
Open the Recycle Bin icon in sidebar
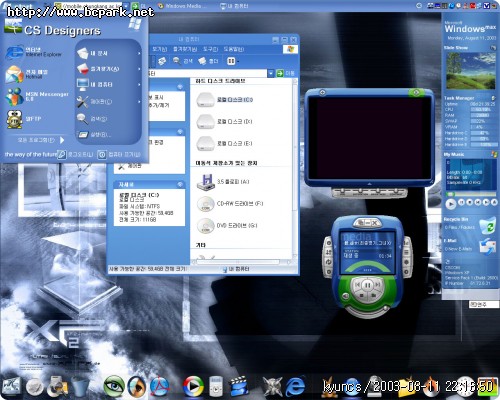[487, 226]
